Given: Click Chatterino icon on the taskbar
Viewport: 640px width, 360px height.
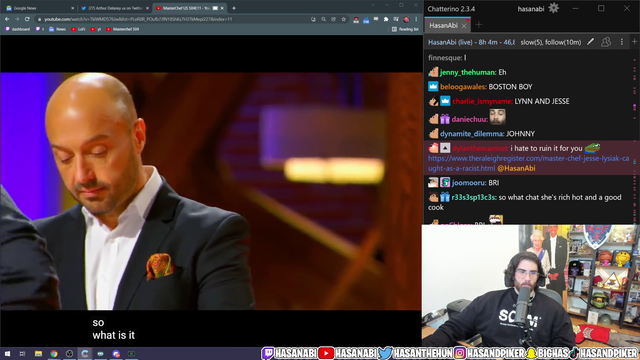Looking at the screenshot, I should click(85, 353).
